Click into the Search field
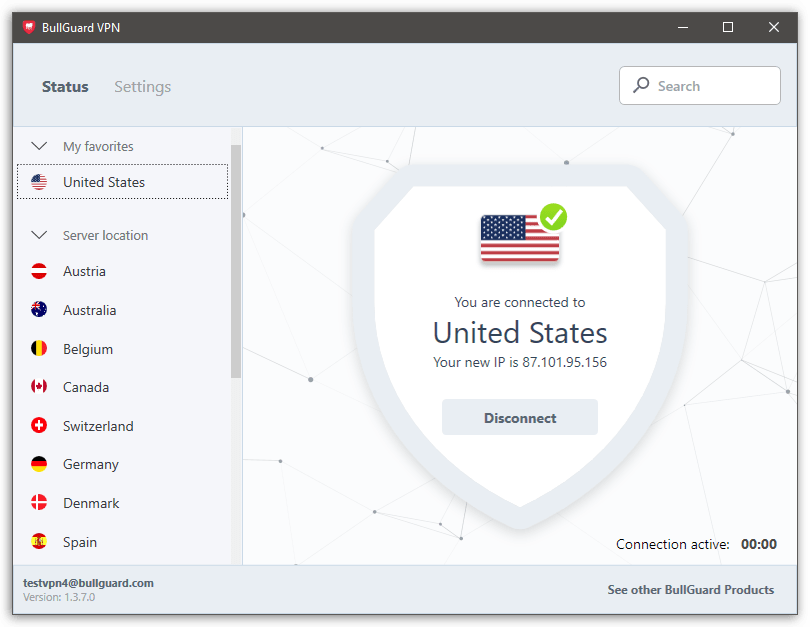The height and width of the screenshot is (627, 810). tap(700, 86)
